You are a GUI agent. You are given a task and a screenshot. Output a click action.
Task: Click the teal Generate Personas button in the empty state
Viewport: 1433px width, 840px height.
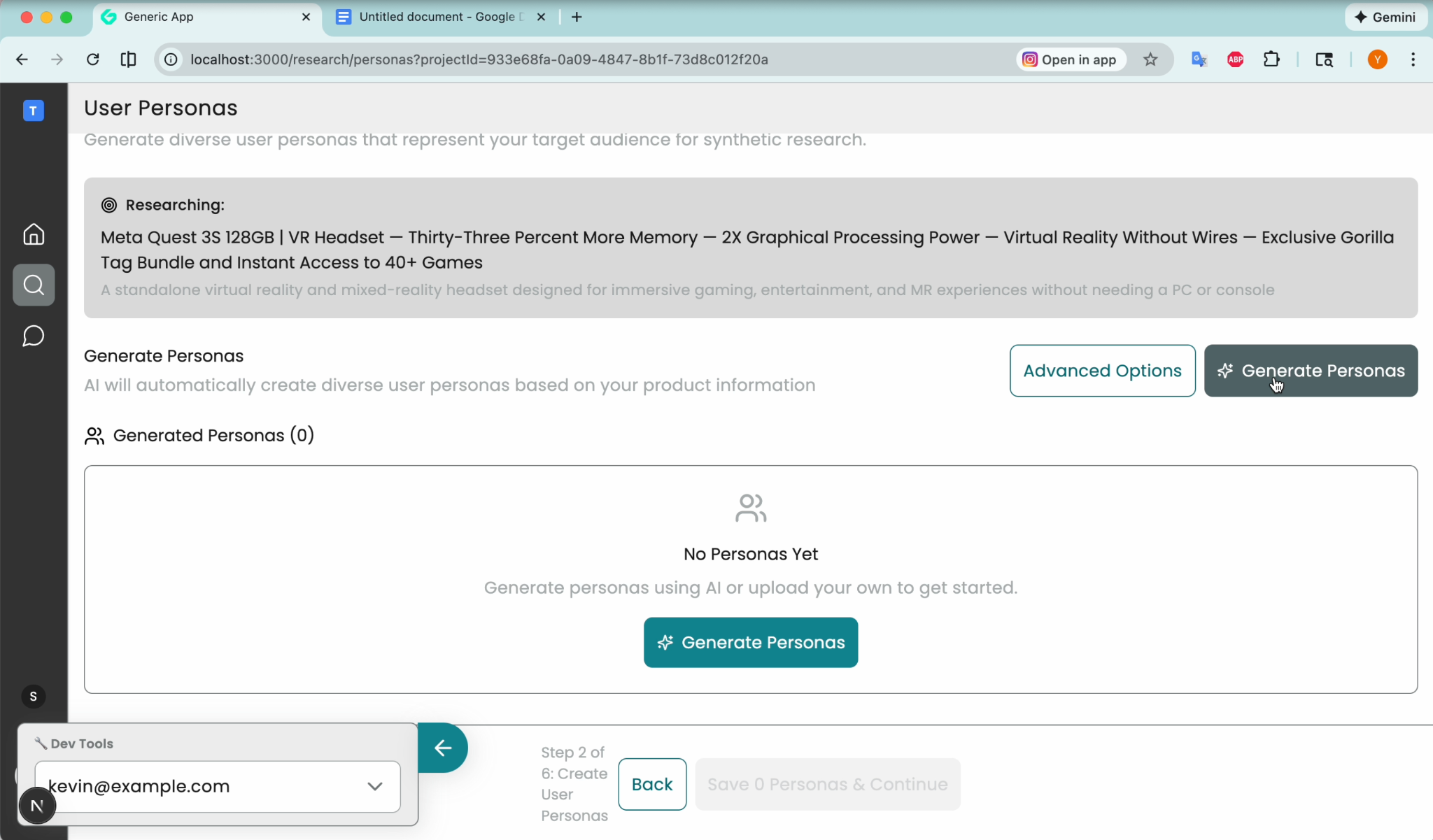pyautogui.click(x=750, y=642)
